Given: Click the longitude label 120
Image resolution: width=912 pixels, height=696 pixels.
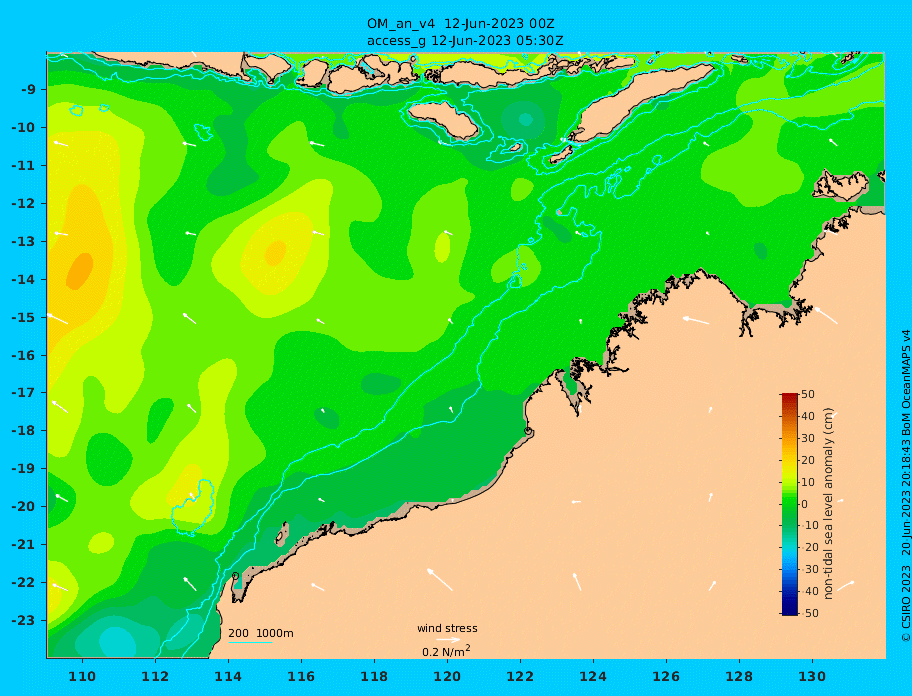Looking at the screenshot, I should point(447,676).
